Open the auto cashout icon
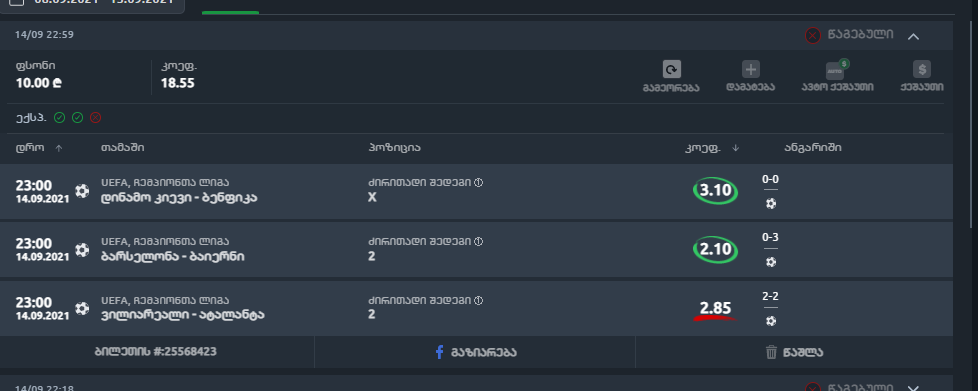This screenshot has width=978, height=391. [836, 69]
